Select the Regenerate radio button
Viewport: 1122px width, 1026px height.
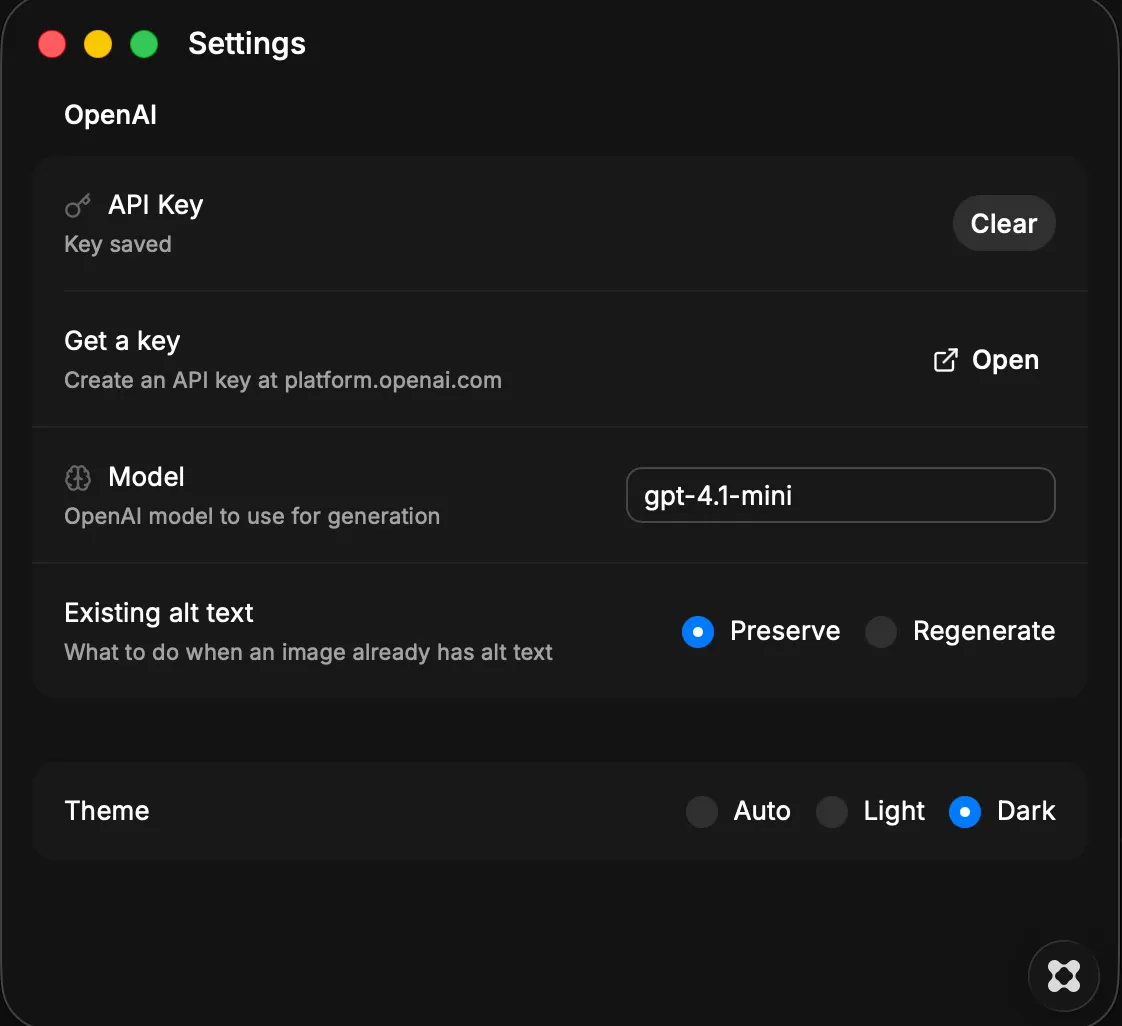[x=881, y=632]
